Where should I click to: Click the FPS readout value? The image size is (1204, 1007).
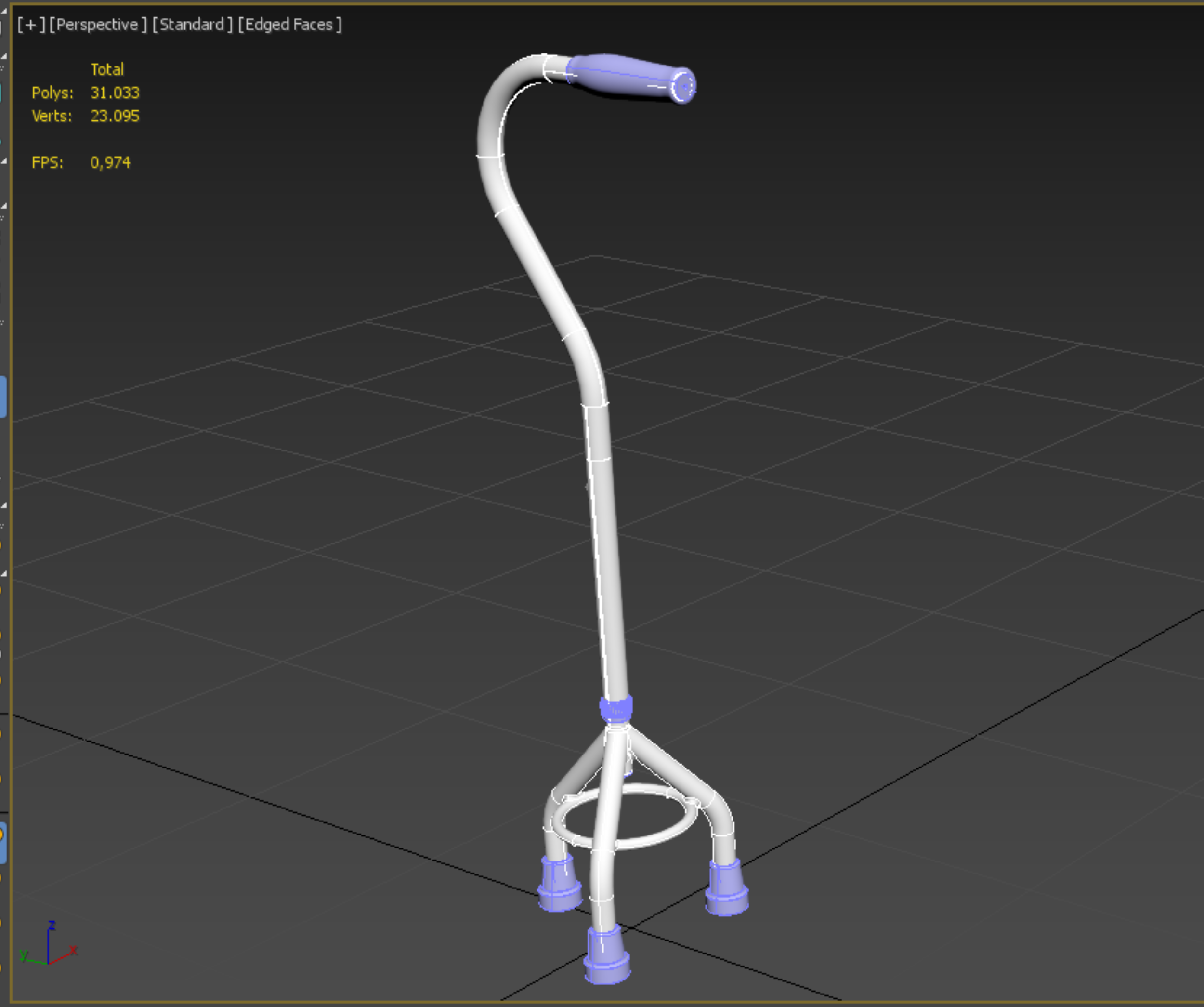point(110,163)
